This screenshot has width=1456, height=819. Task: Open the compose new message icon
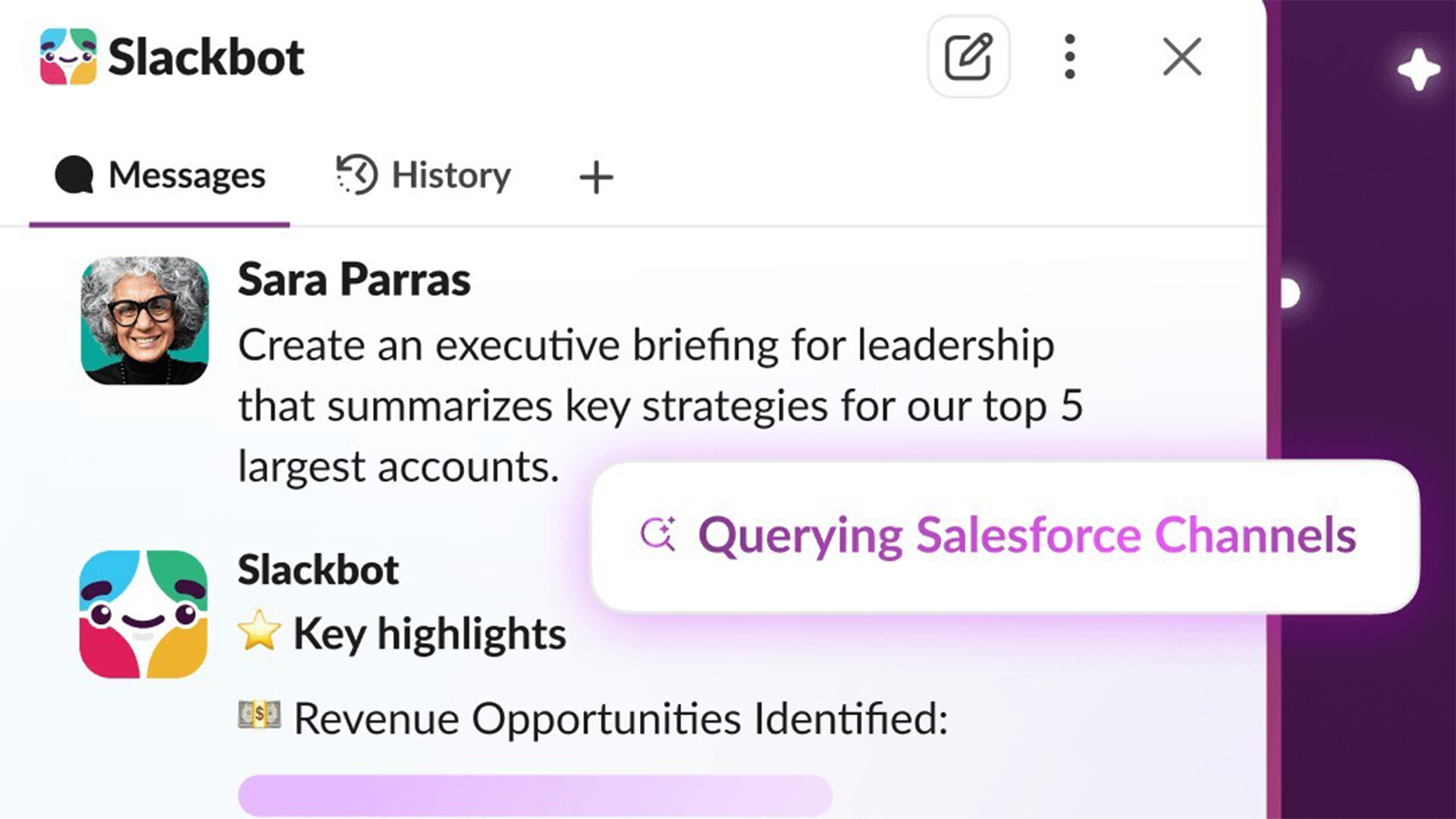tap(968, 55)
